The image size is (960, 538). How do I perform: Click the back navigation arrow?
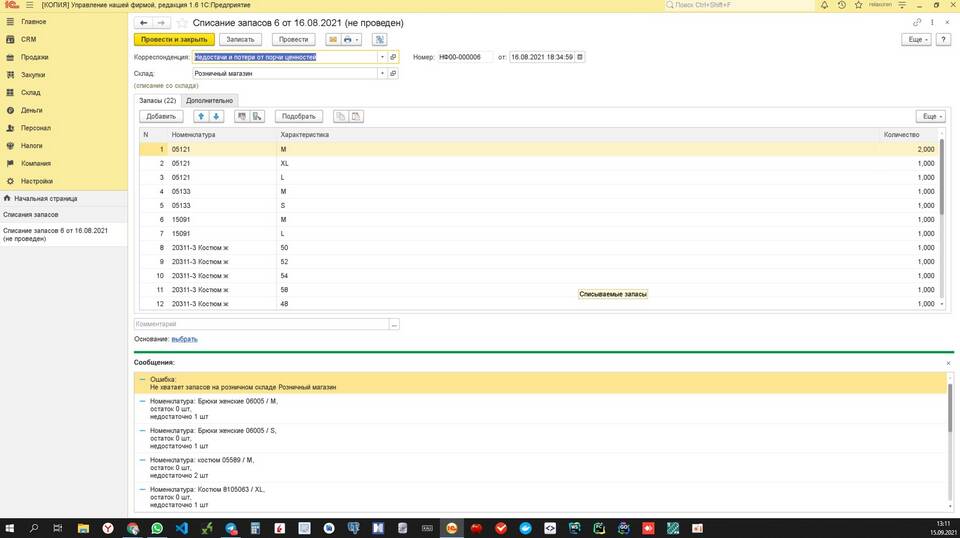click(144, 22)
